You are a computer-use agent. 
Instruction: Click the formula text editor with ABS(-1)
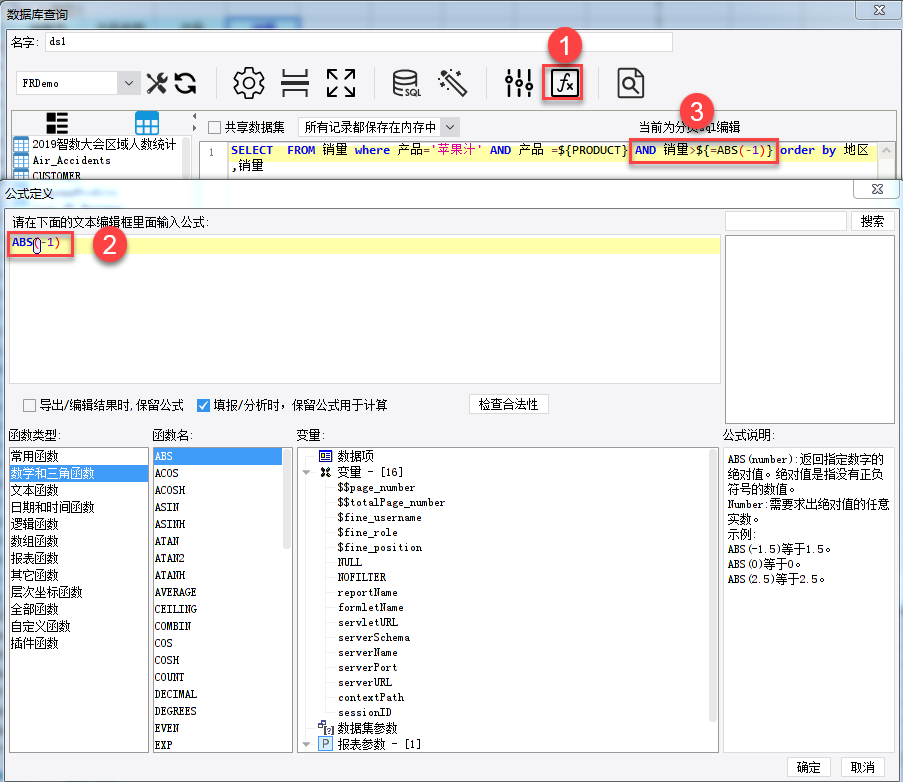pos(365,309)
